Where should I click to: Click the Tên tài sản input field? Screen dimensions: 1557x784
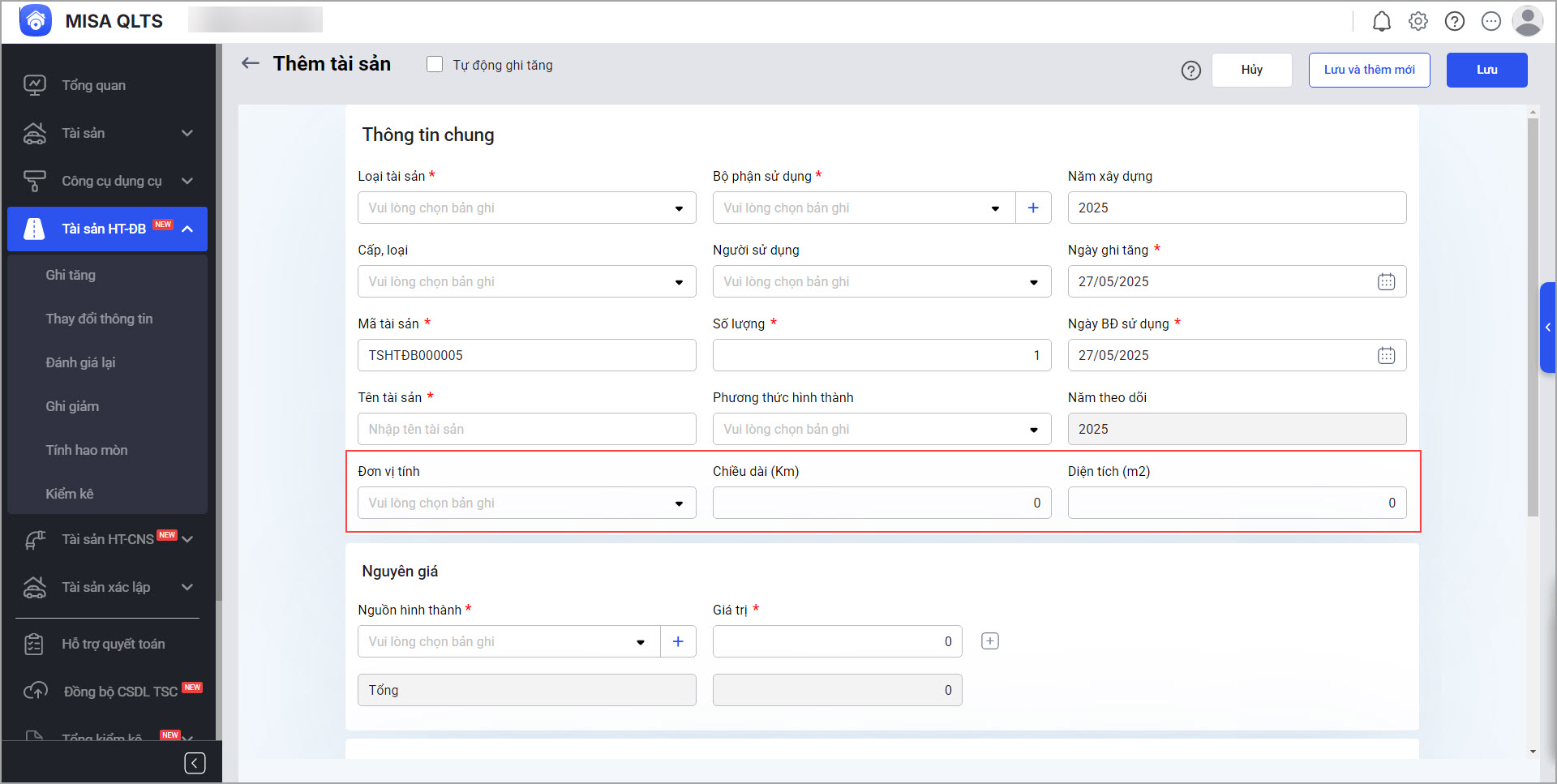526,429
